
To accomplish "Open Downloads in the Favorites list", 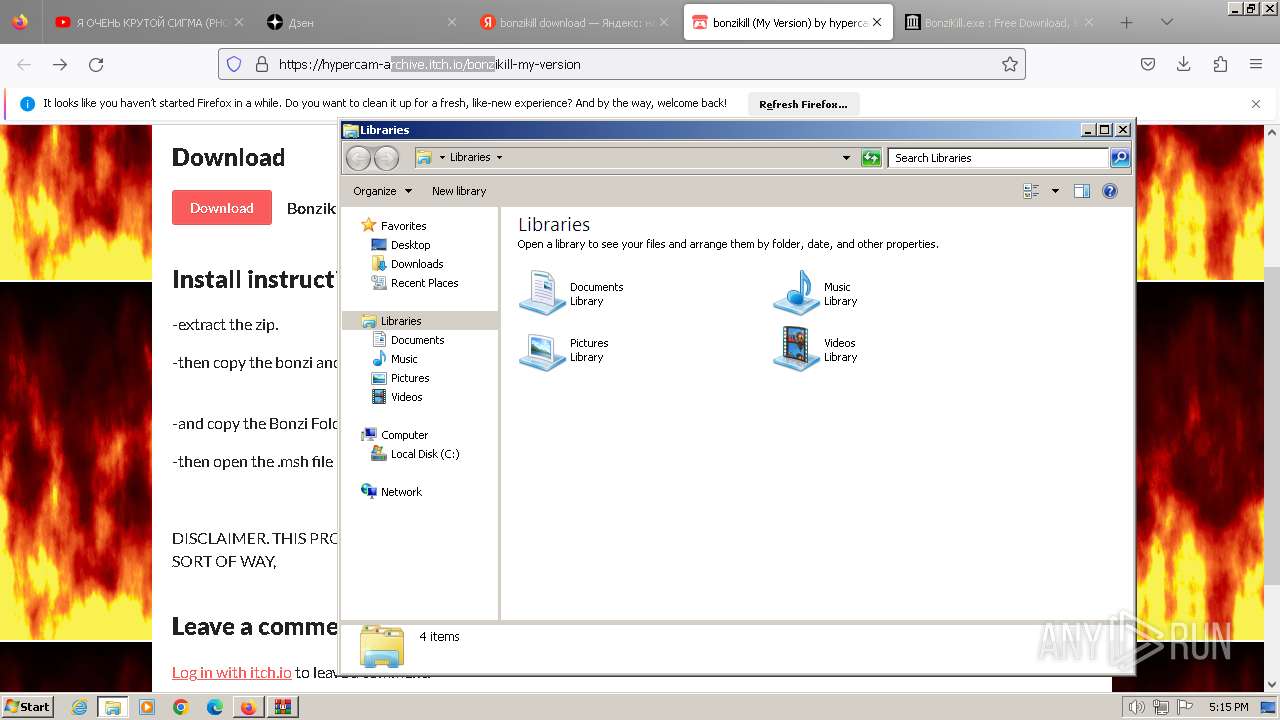I will (417, 264).
